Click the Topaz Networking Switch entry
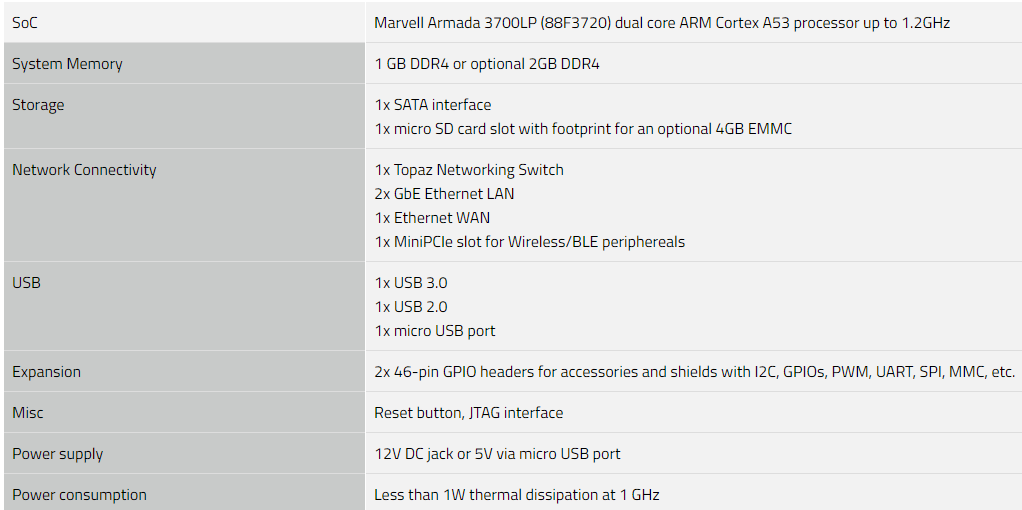This screenshot has width=1022, height=510. pos(469,170)
